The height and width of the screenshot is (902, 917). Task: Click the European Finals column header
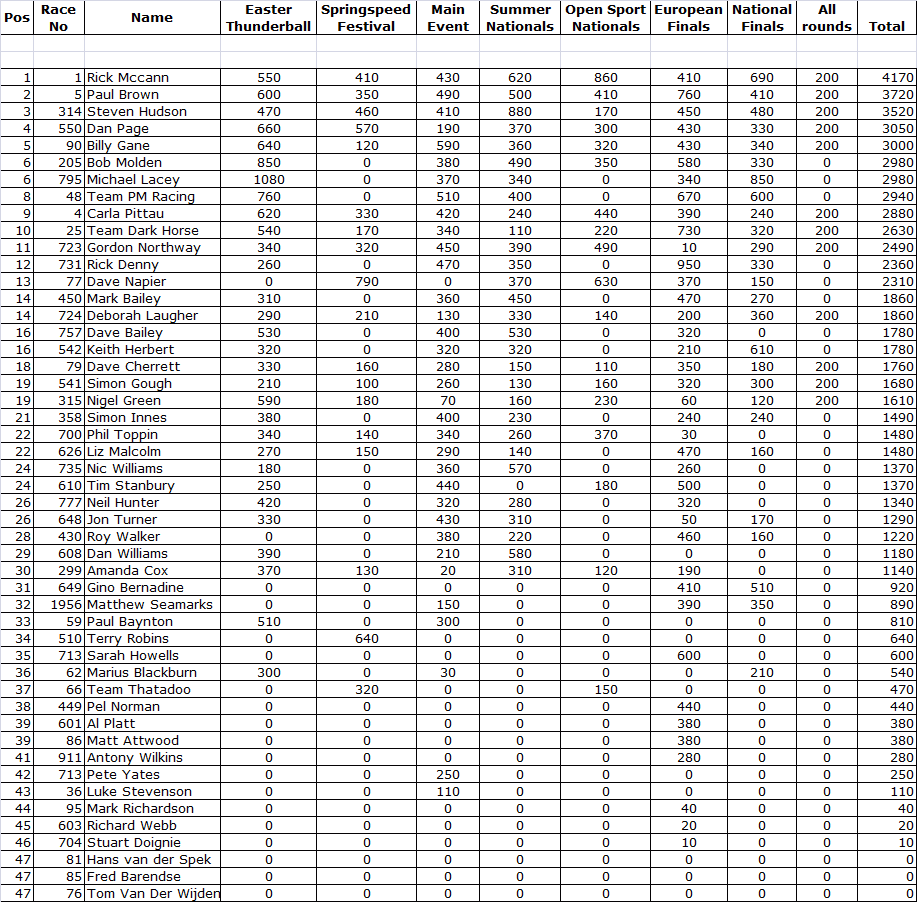[688, 18]
